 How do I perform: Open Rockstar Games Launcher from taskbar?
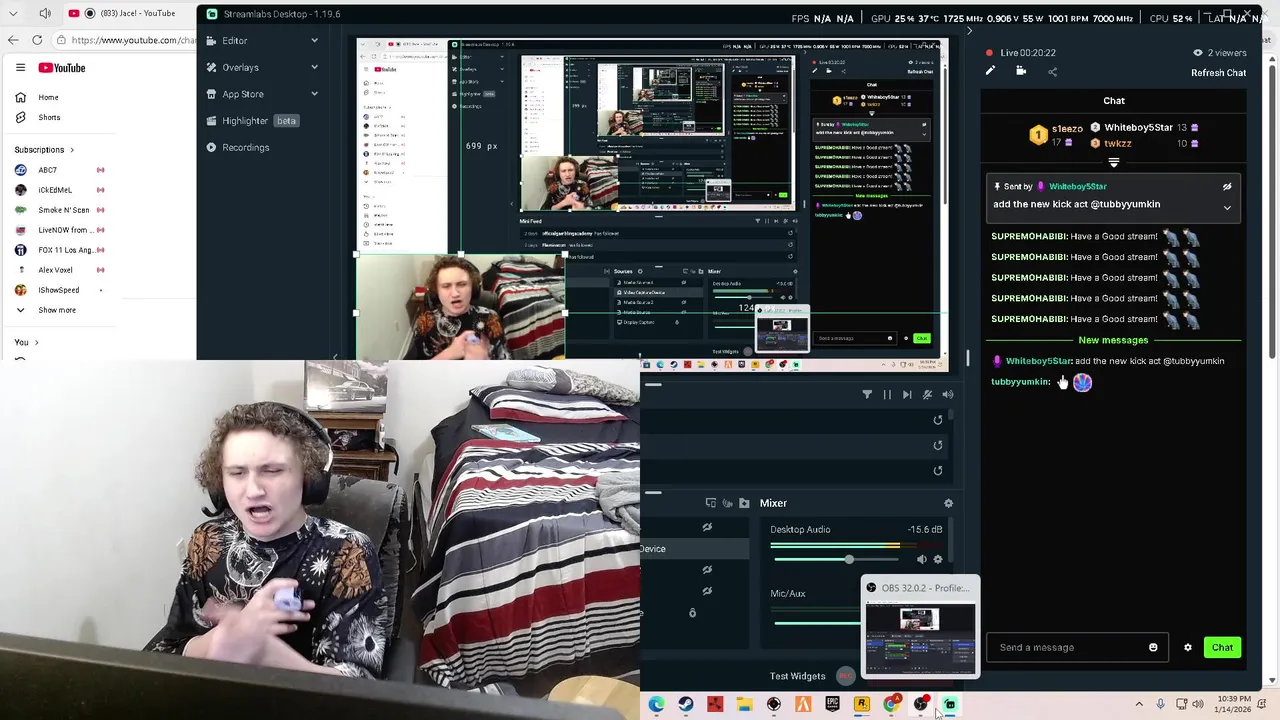(x=861, y=705)
